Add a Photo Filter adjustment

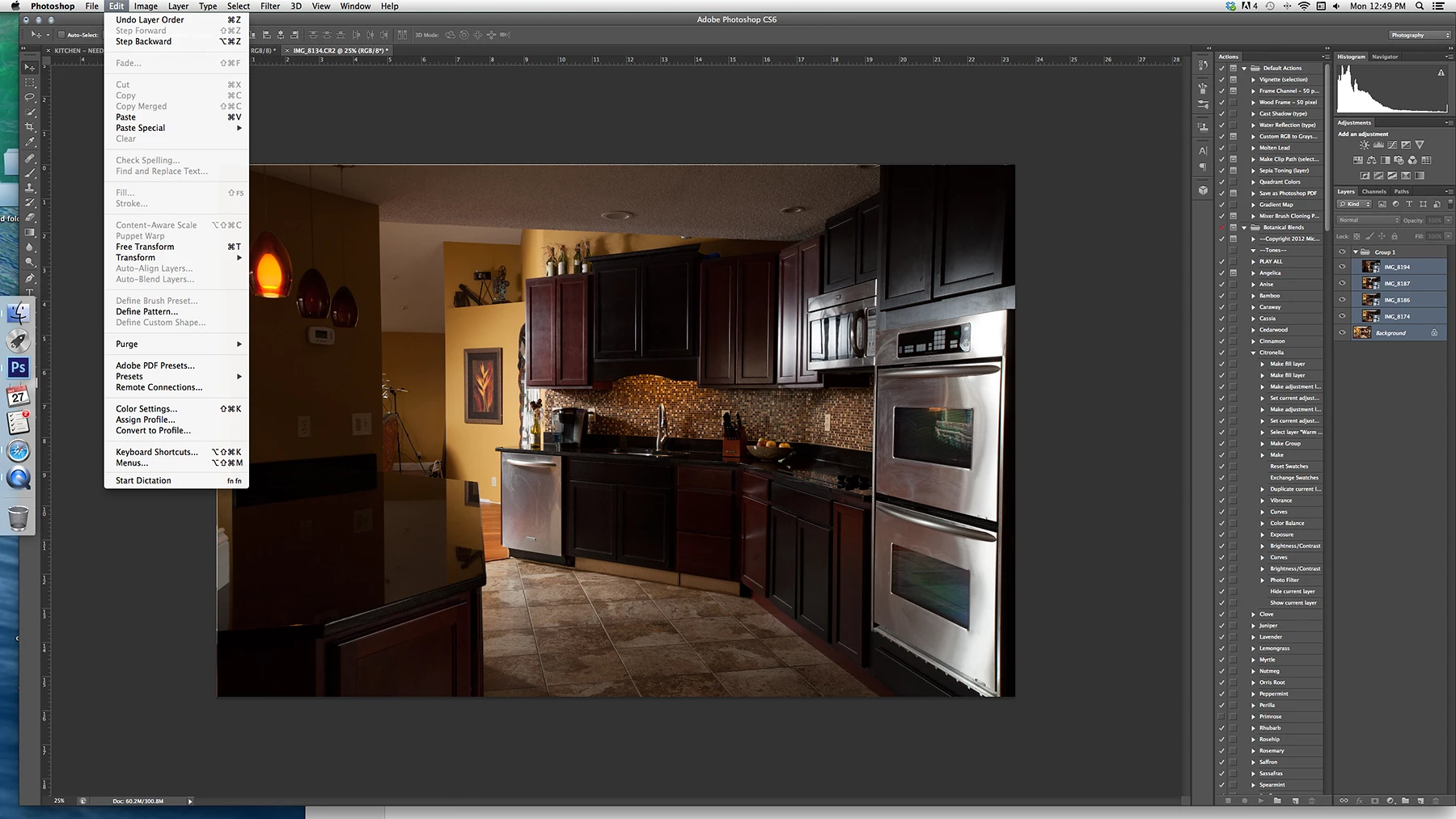tap(1399, 160)
